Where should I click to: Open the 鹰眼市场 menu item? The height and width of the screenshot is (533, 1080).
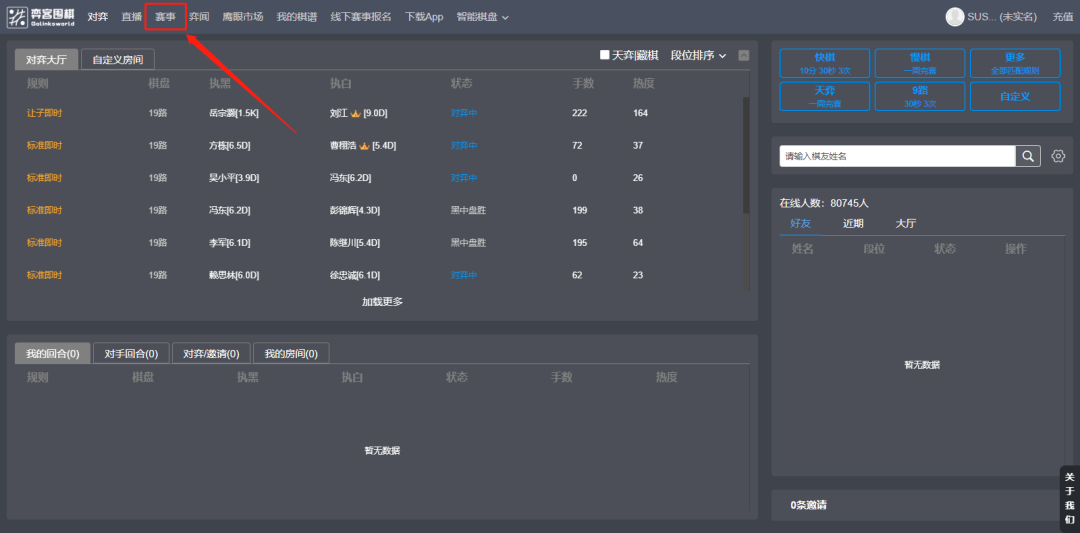[x=242, y=17]
